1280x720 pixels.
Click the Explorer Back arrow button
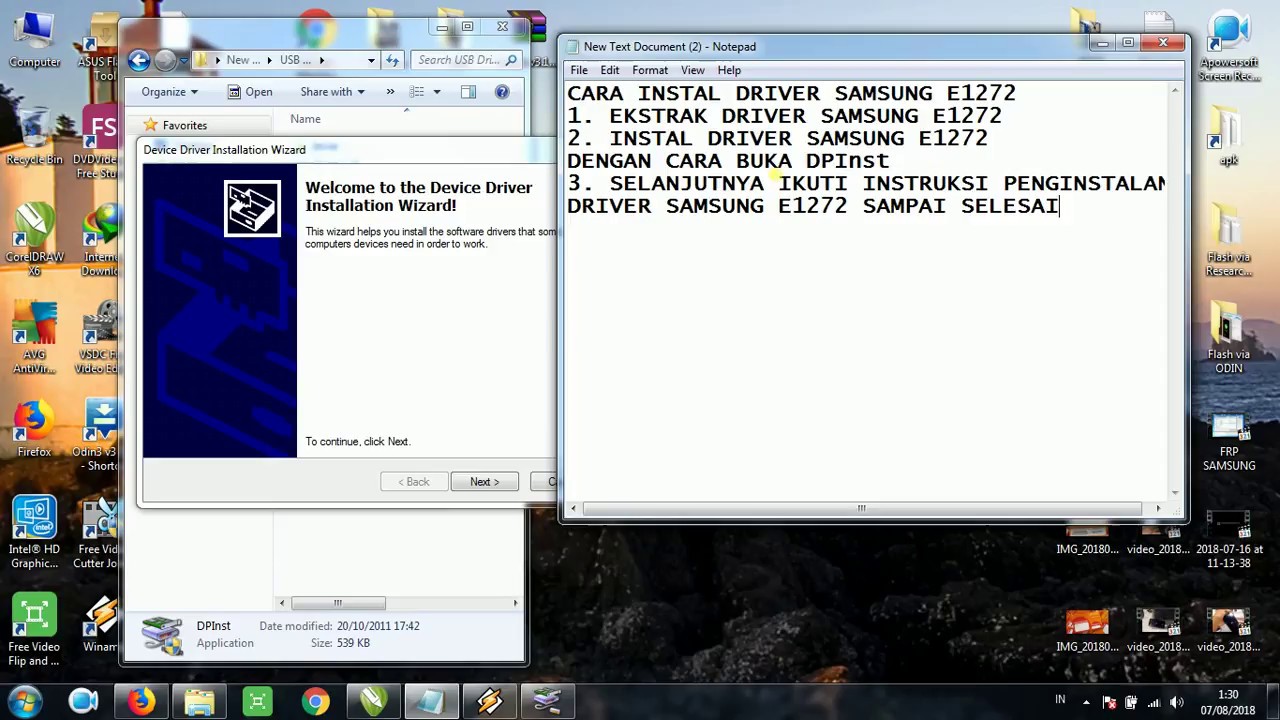pos(139,60)
